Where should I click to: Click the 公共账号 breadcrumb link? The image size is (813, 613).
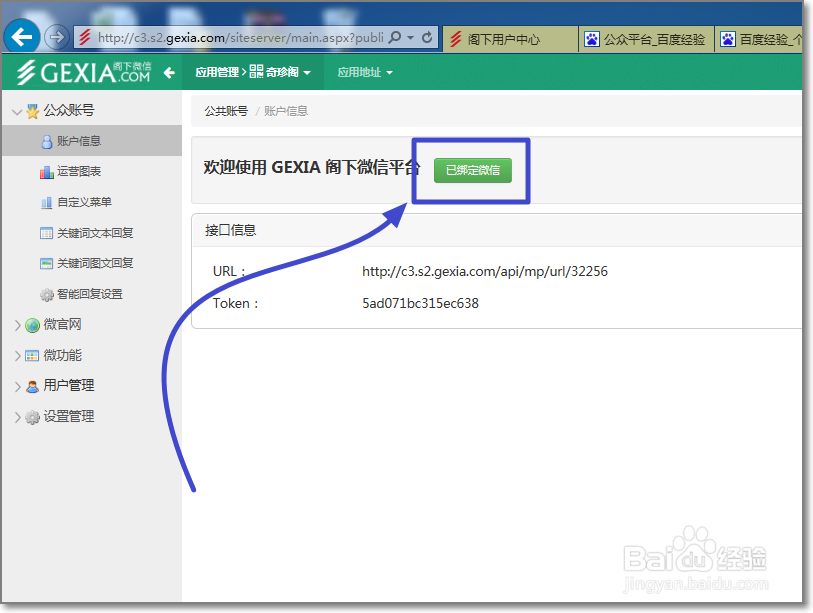226,111
